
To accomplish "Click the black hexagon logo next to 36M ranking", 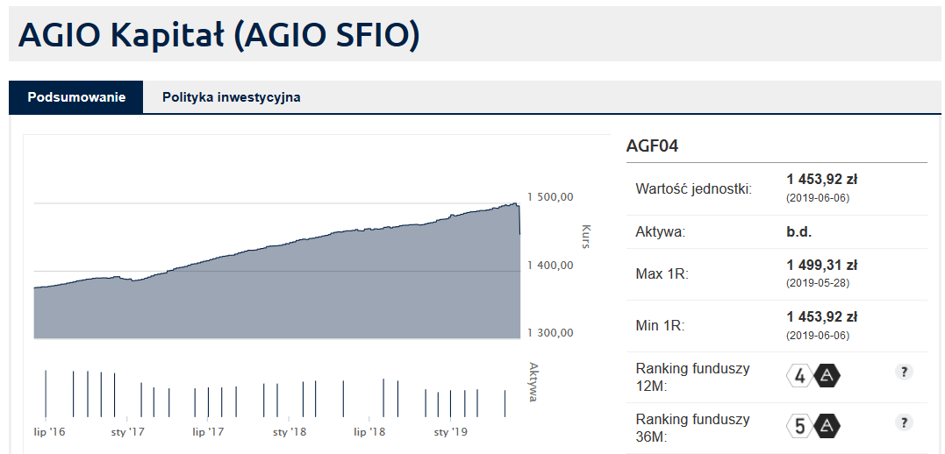I will pyautogui.click(x=827, y=426).
